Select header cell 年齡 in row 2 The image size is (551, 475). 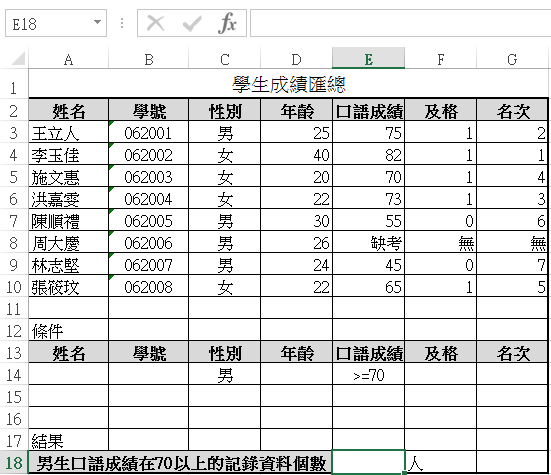click(x=297, y=110)
